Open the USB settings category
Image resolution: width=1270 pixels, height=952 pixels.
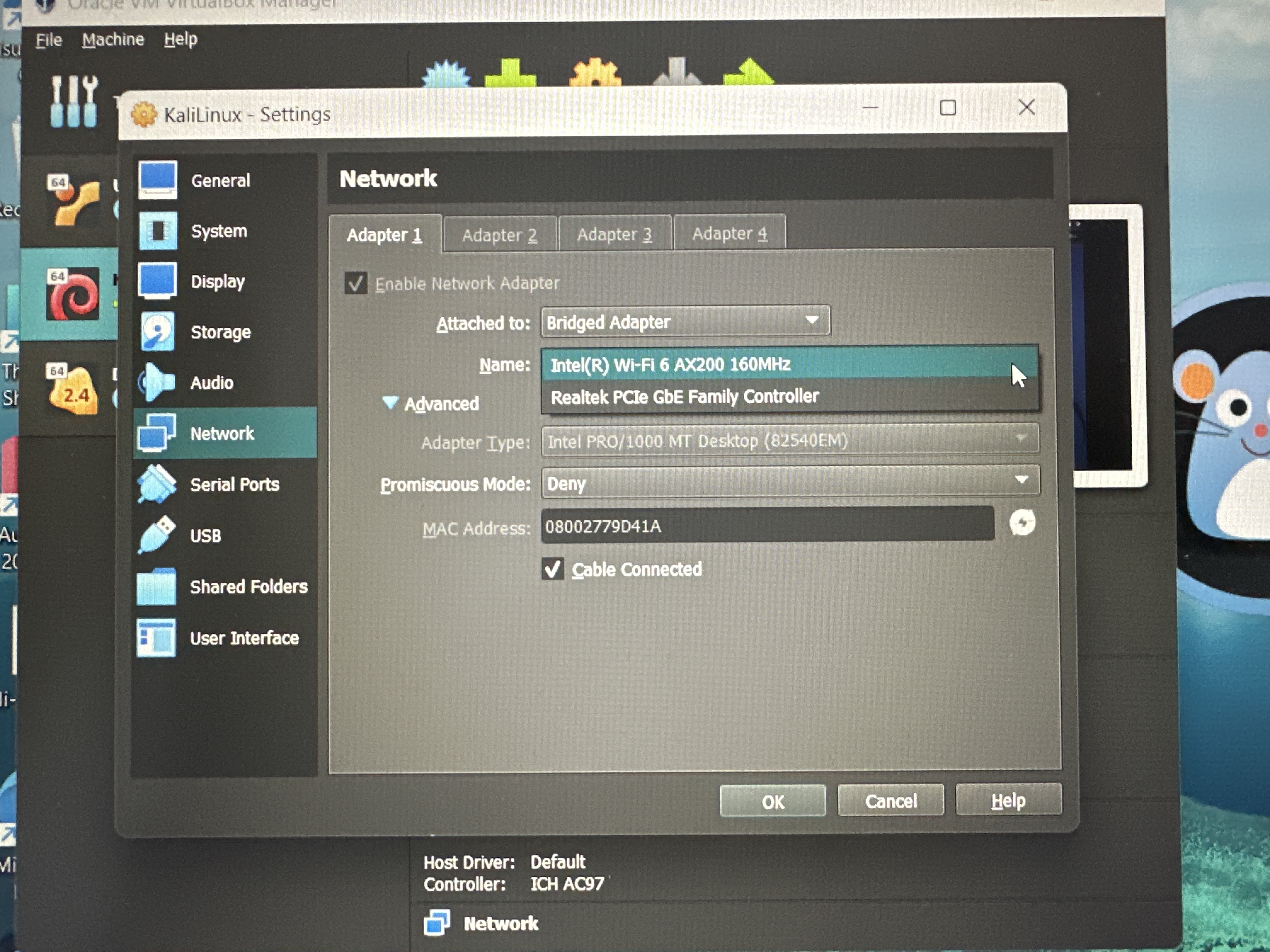pyautogui.click(x=224, y=535)
